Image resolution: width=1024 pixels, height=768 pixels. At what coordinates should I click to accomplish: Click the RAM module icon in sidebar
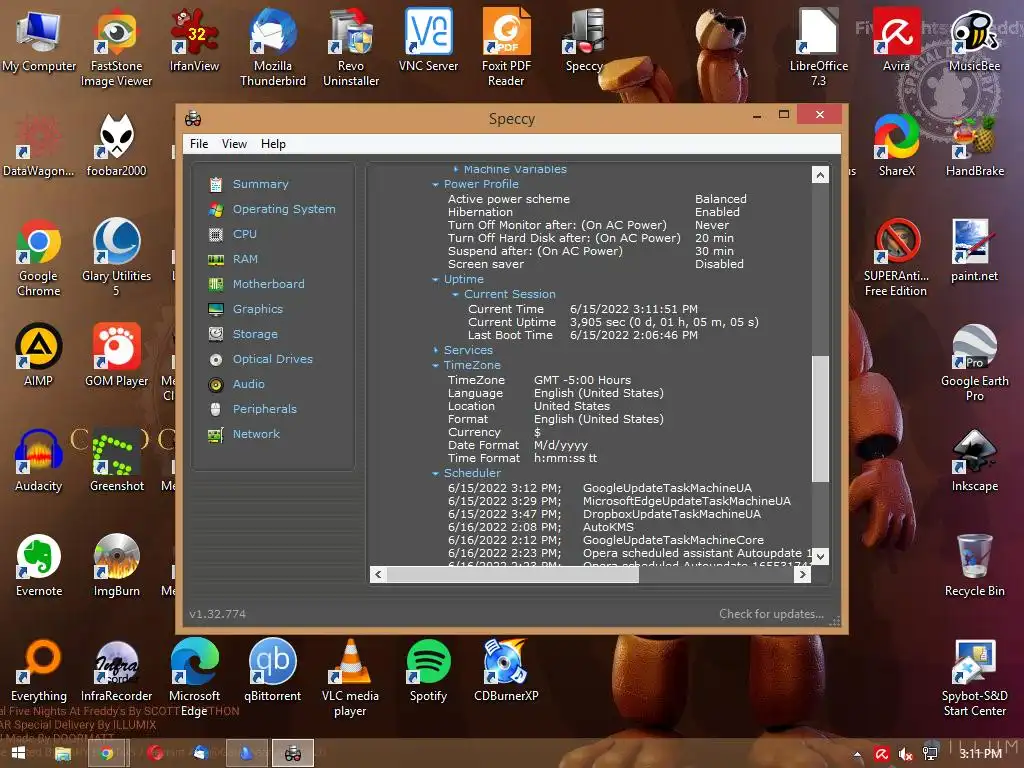point(216,260)
